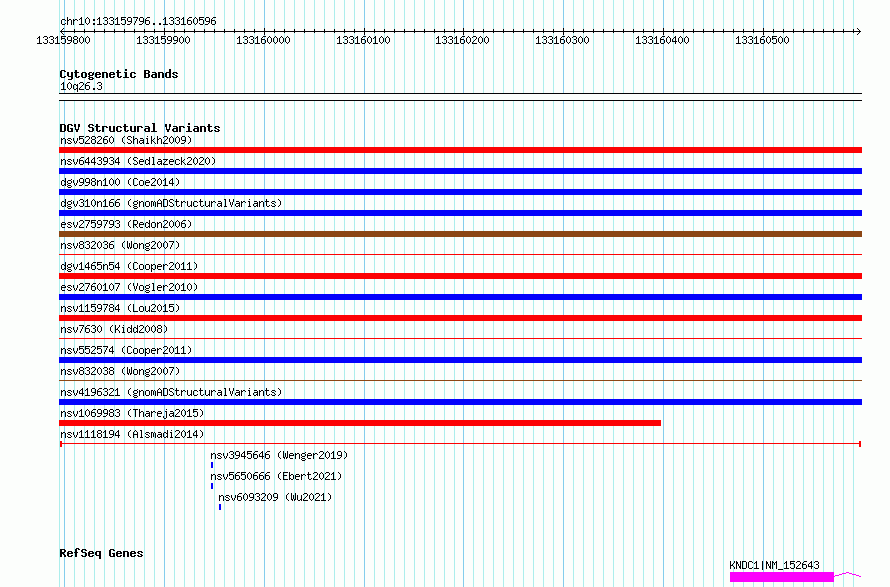Screen dimensions: 890x587
Task: Click ruler position 133159900
Action: click(x=163, y=40)
